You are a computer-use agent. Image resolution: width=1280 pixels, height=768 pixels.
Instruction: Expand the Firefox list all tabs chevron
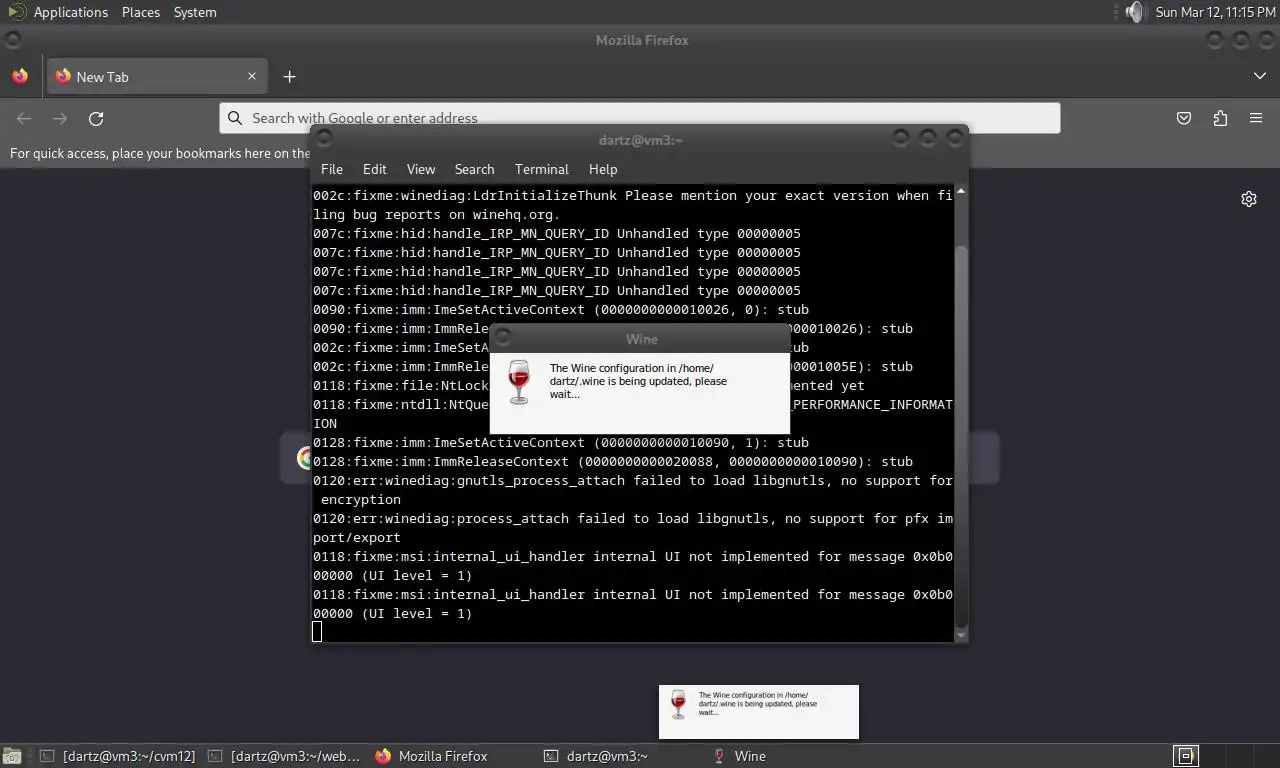tap(1259, 76)
